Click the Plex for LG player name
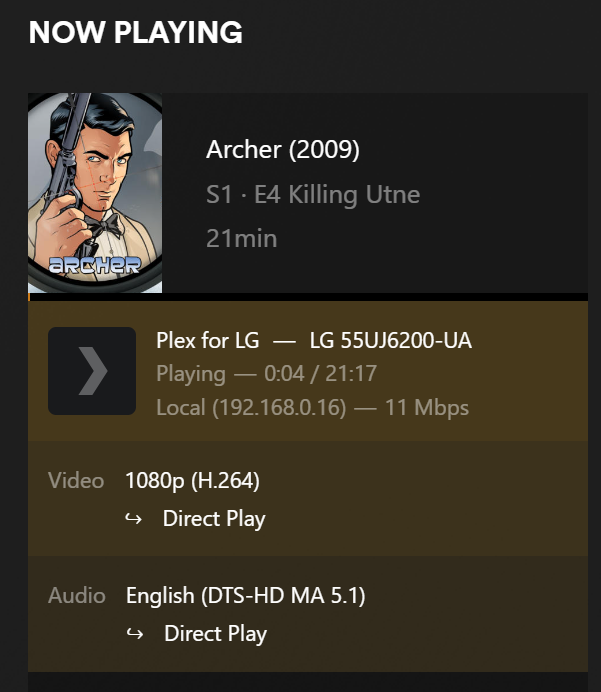The height and width of the screenshot is (692, 601). point(208,341)
